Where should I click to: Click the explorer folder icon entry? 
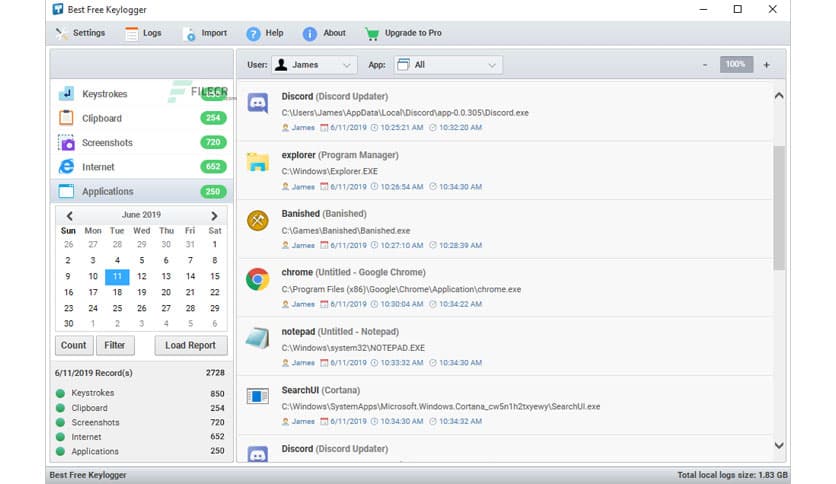258,162
